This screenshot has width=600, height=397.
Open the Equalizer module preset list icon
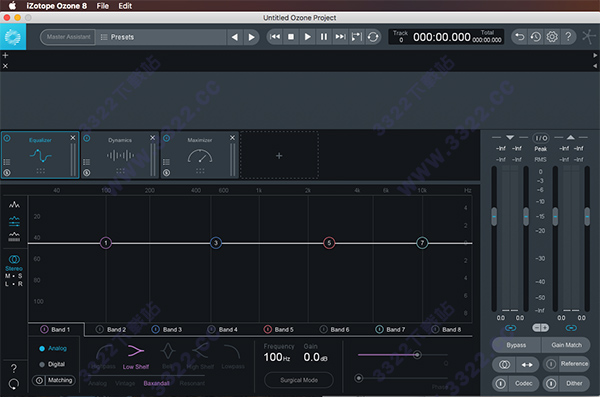7,162
